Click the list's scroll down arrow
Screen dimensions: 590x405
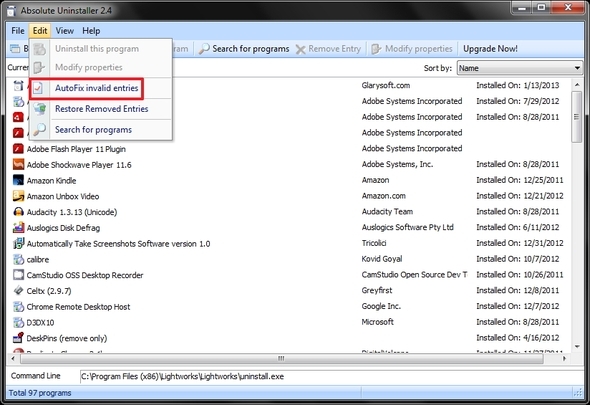tap(577, 346)
